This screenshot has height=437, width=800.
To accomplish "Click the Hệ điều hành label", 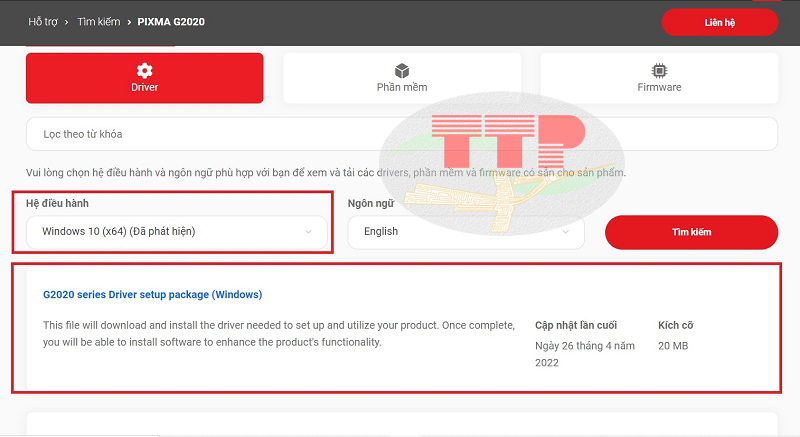I will coord(57,203).
